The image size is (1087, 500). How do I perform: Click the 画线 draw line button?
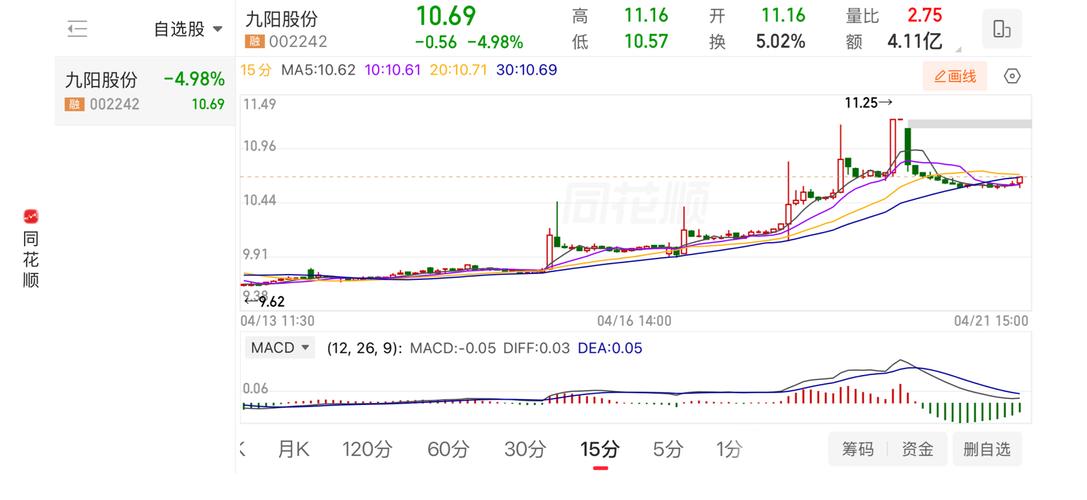point(955,76)
